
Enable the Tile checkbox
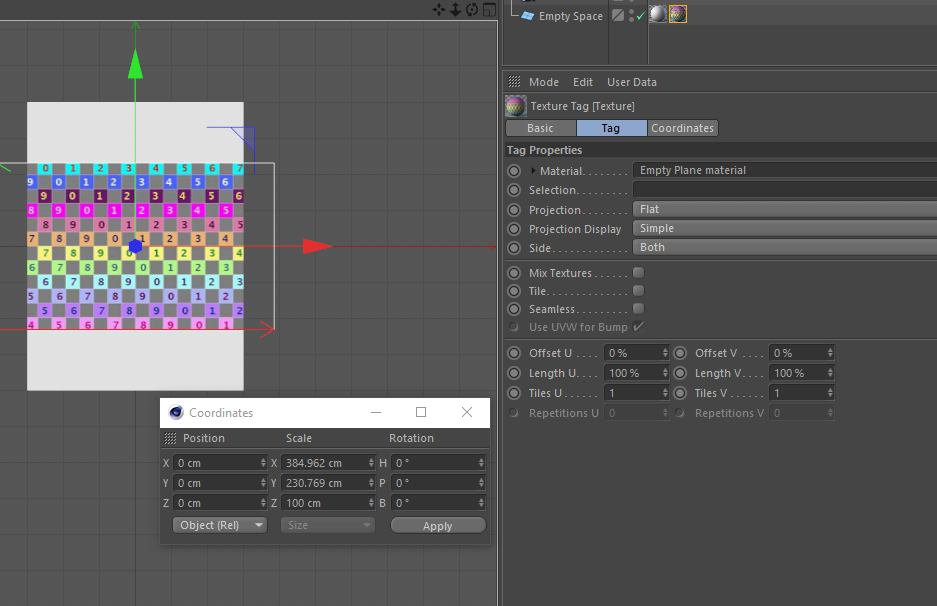(638, 290)
